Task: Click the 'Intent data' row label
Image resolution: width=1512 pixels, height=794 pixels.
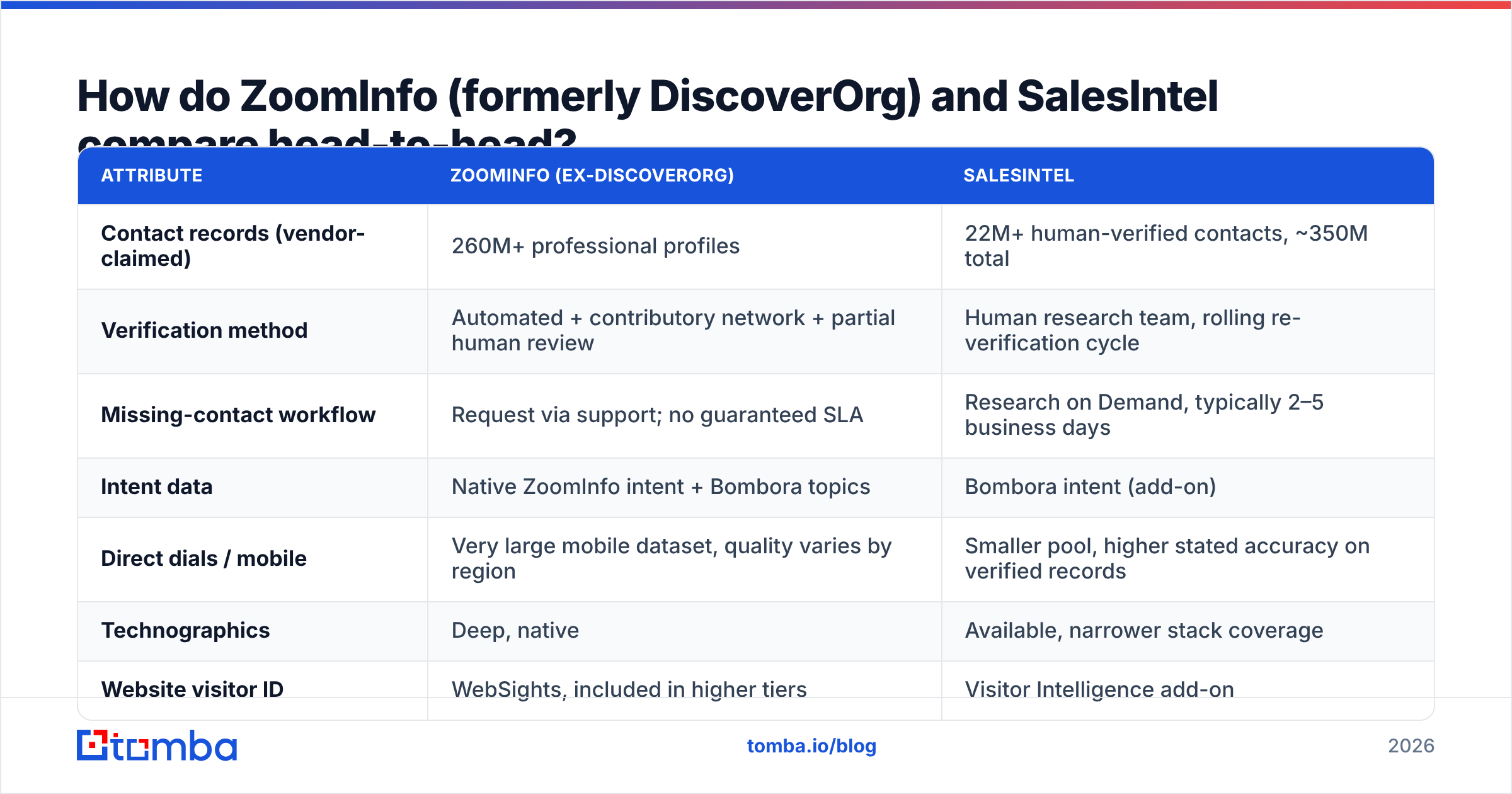Action: click(157, 486)
